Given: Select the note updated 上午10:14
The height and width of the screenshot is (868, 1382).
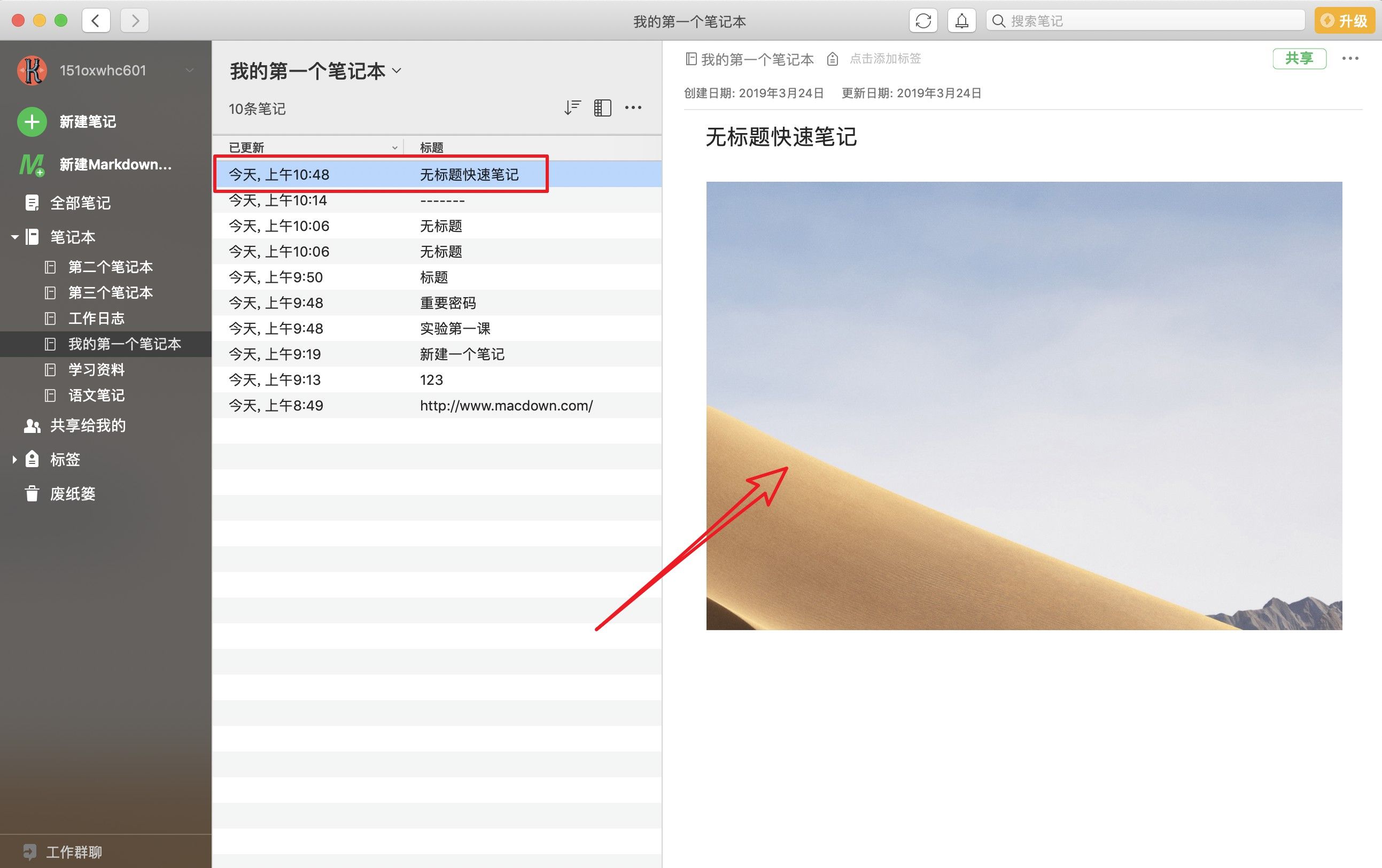Looking at the screenshot, I should pos(437,200).
